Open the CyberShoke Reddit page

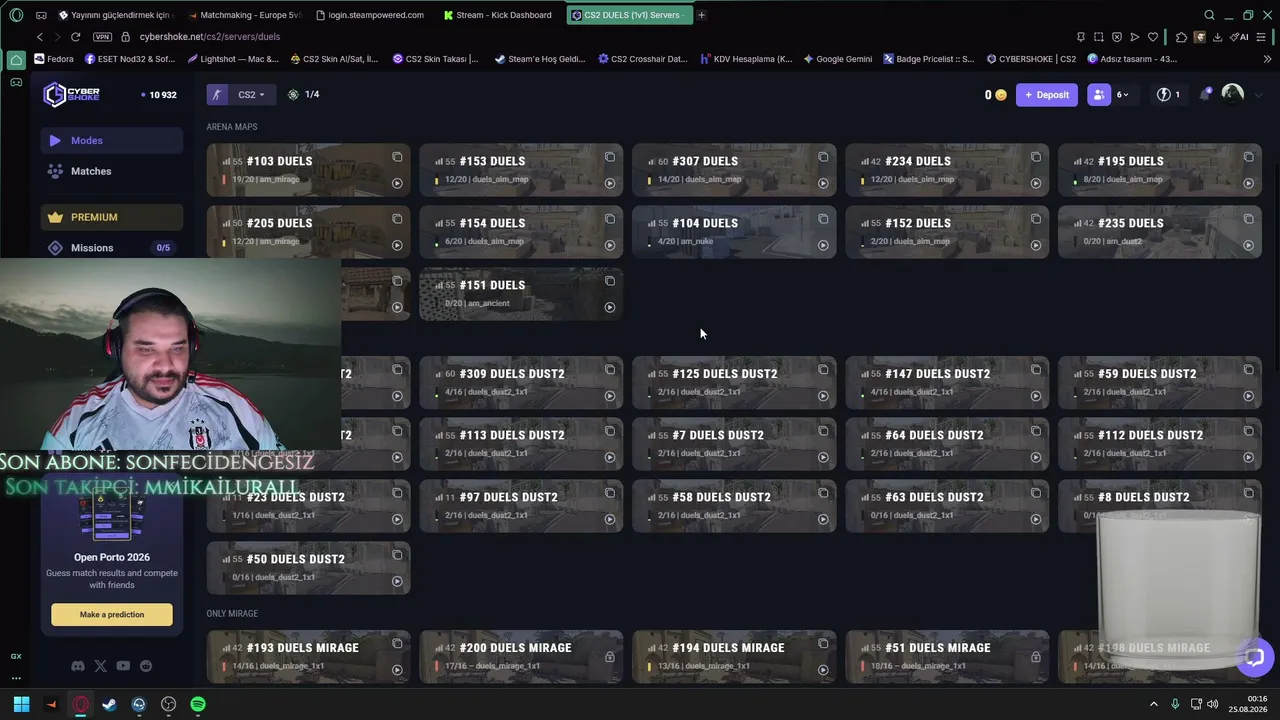click(x=146, y=666)
